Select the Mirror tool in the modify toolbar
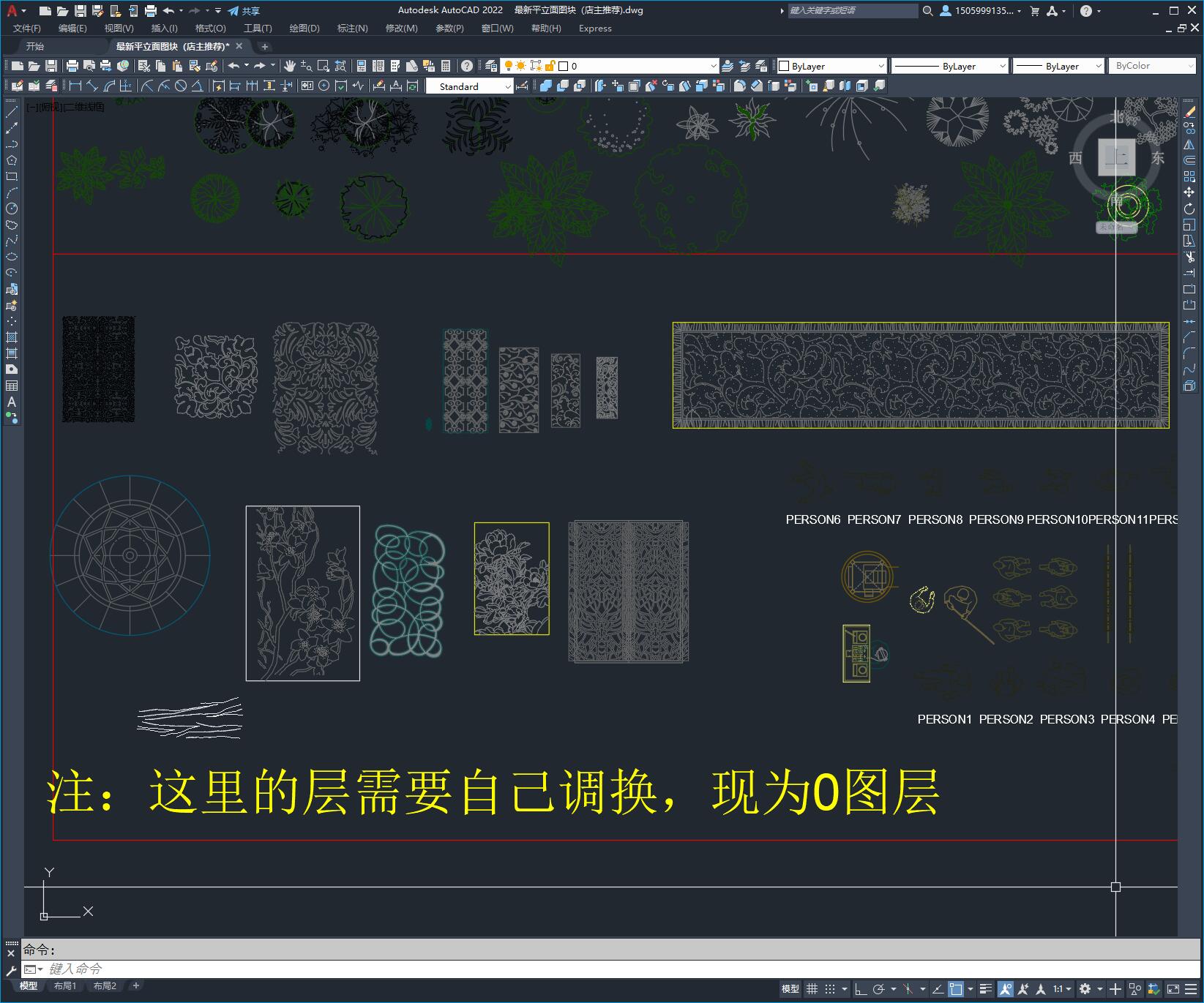This screenshot has height=1003, width=1204. (x=1189, y=144)
